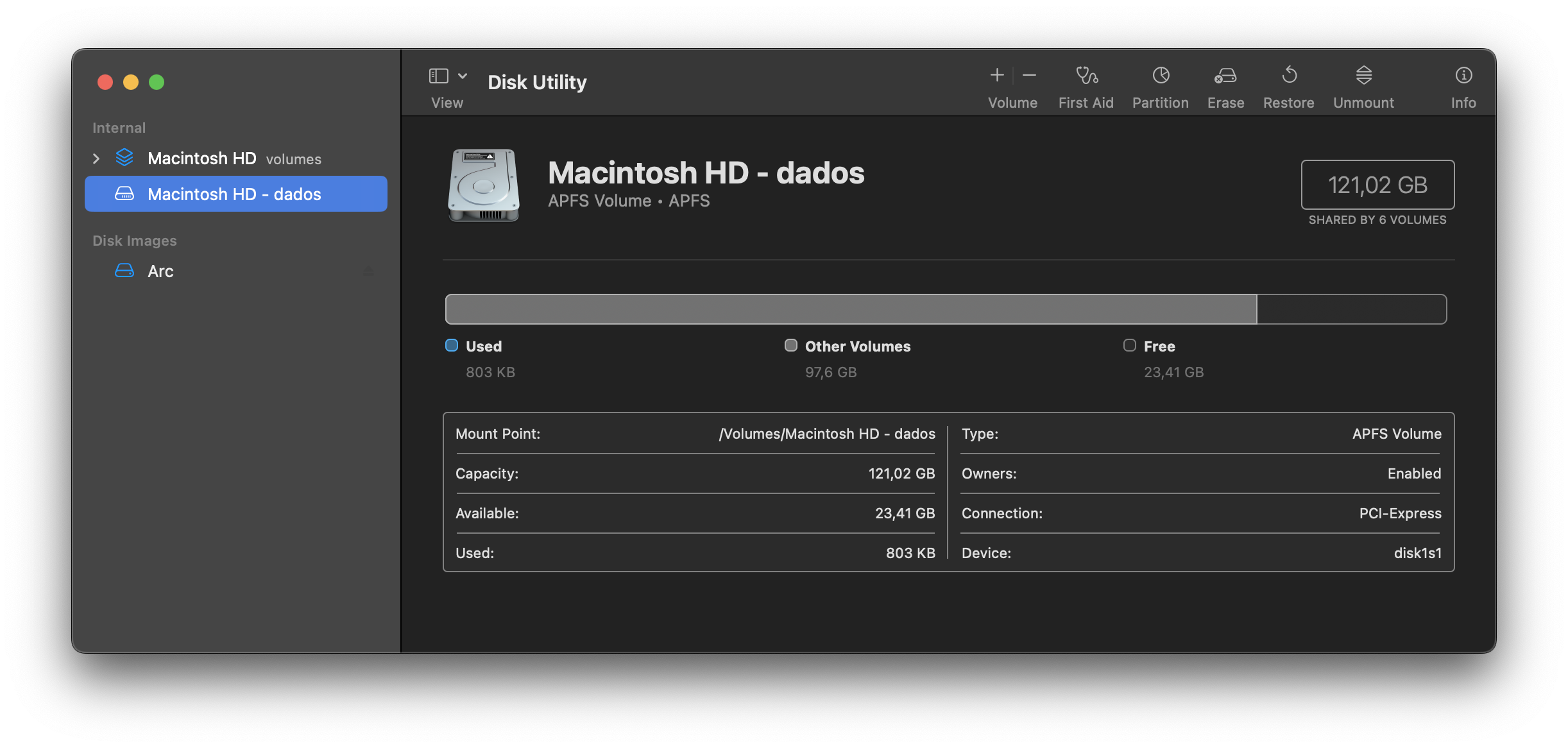Click the Other Volumes legend marker

pos(790,346)
